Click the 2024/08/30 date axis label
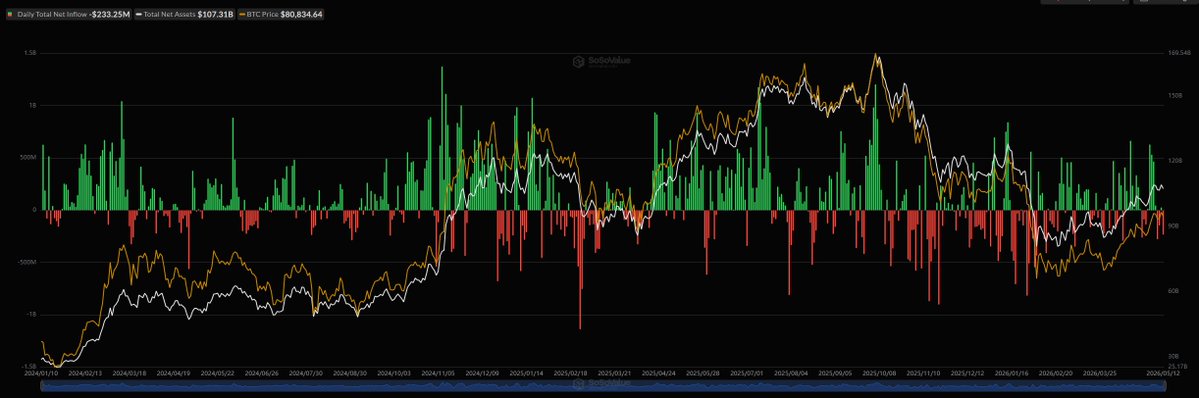Screen dimensions: 1199x398 [x=349, y=374]
